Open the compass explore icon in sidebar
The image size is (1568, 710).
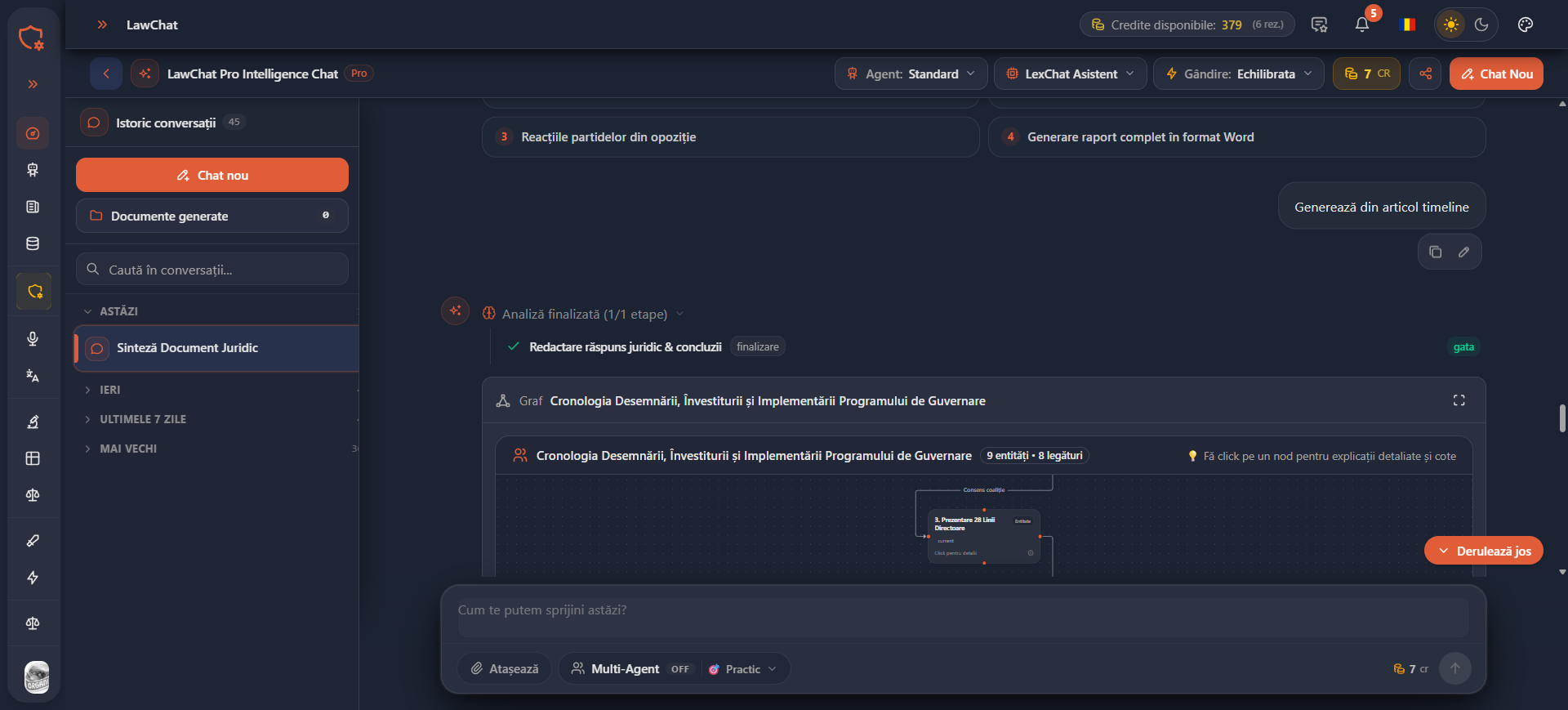(33, 133)
